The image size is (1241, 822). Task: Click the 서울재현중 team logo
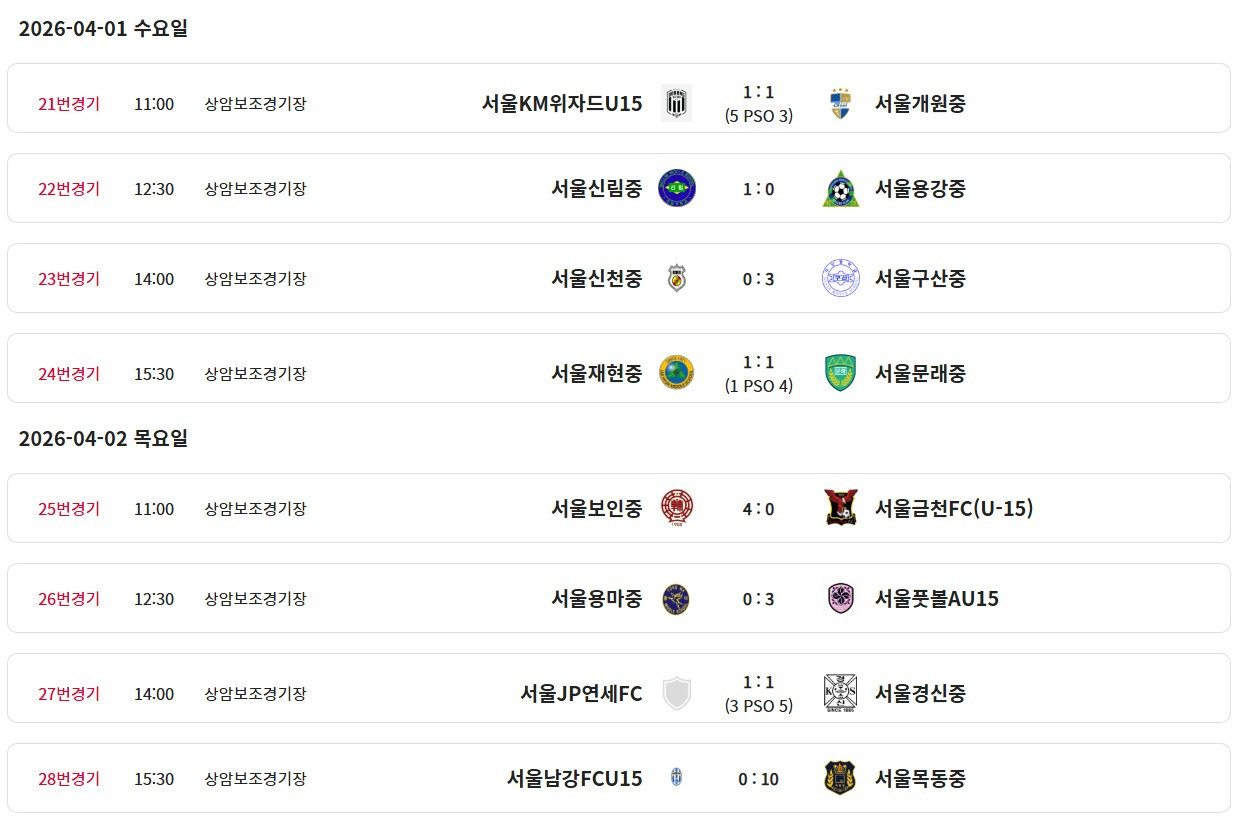pos(677,373)
